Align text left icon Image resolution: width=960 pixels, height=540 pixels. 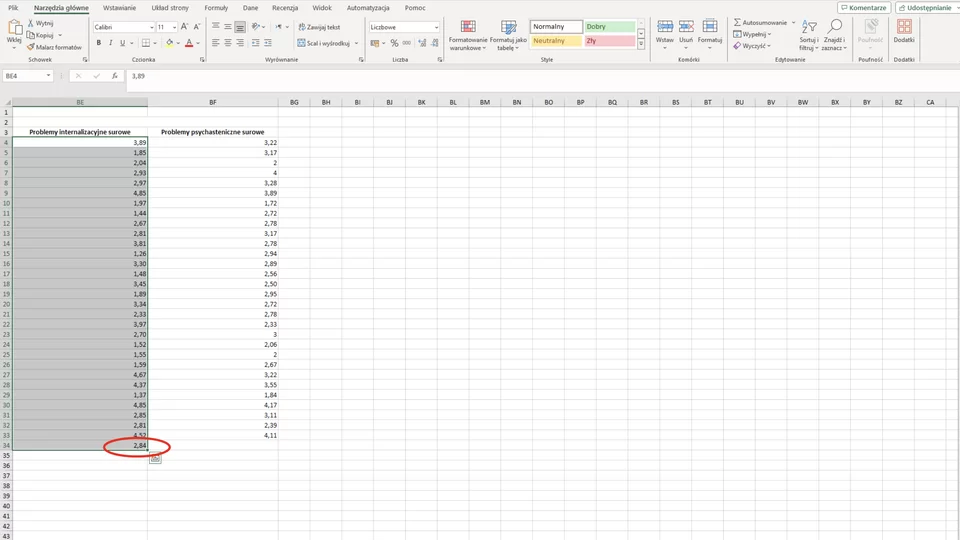216,43
